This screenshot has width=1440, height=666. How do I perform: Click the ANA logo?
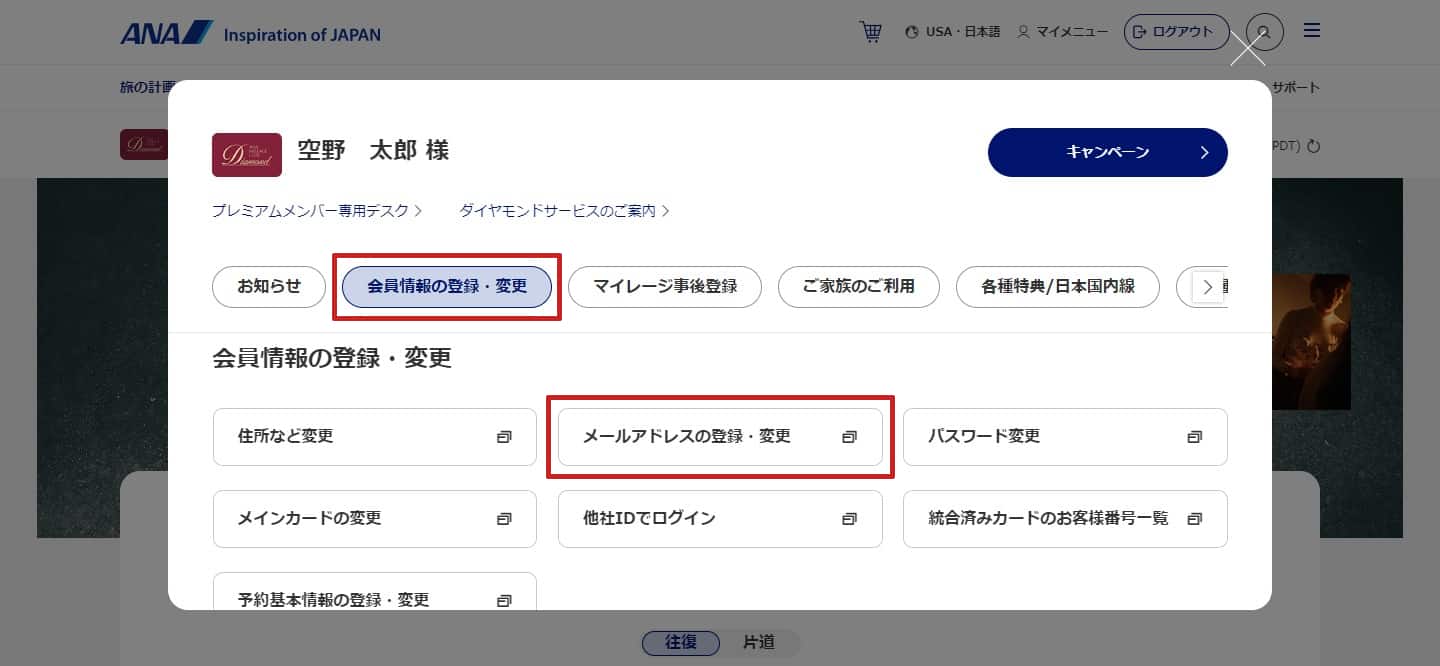[x=166, y=33]
